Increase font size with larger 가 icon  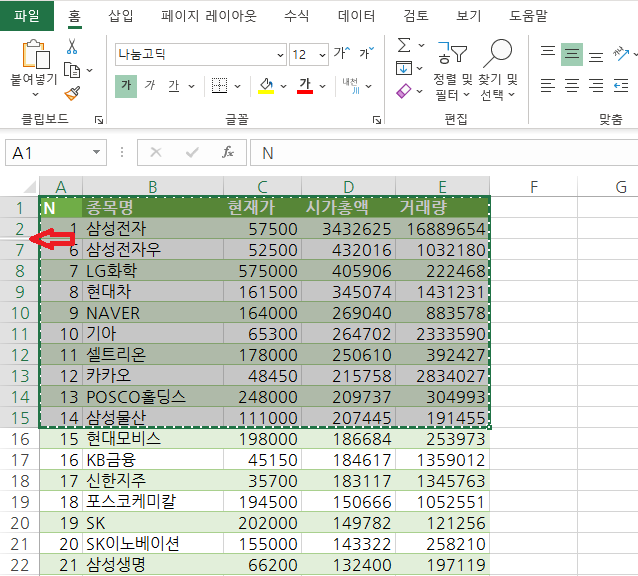click(x=342, y=53)
